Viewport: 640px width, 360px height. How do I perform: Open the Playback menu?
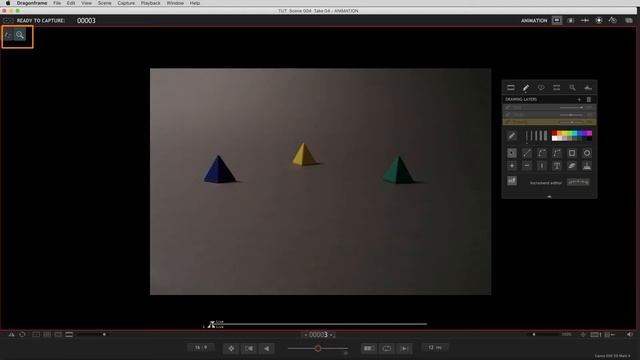click(151, 3)
